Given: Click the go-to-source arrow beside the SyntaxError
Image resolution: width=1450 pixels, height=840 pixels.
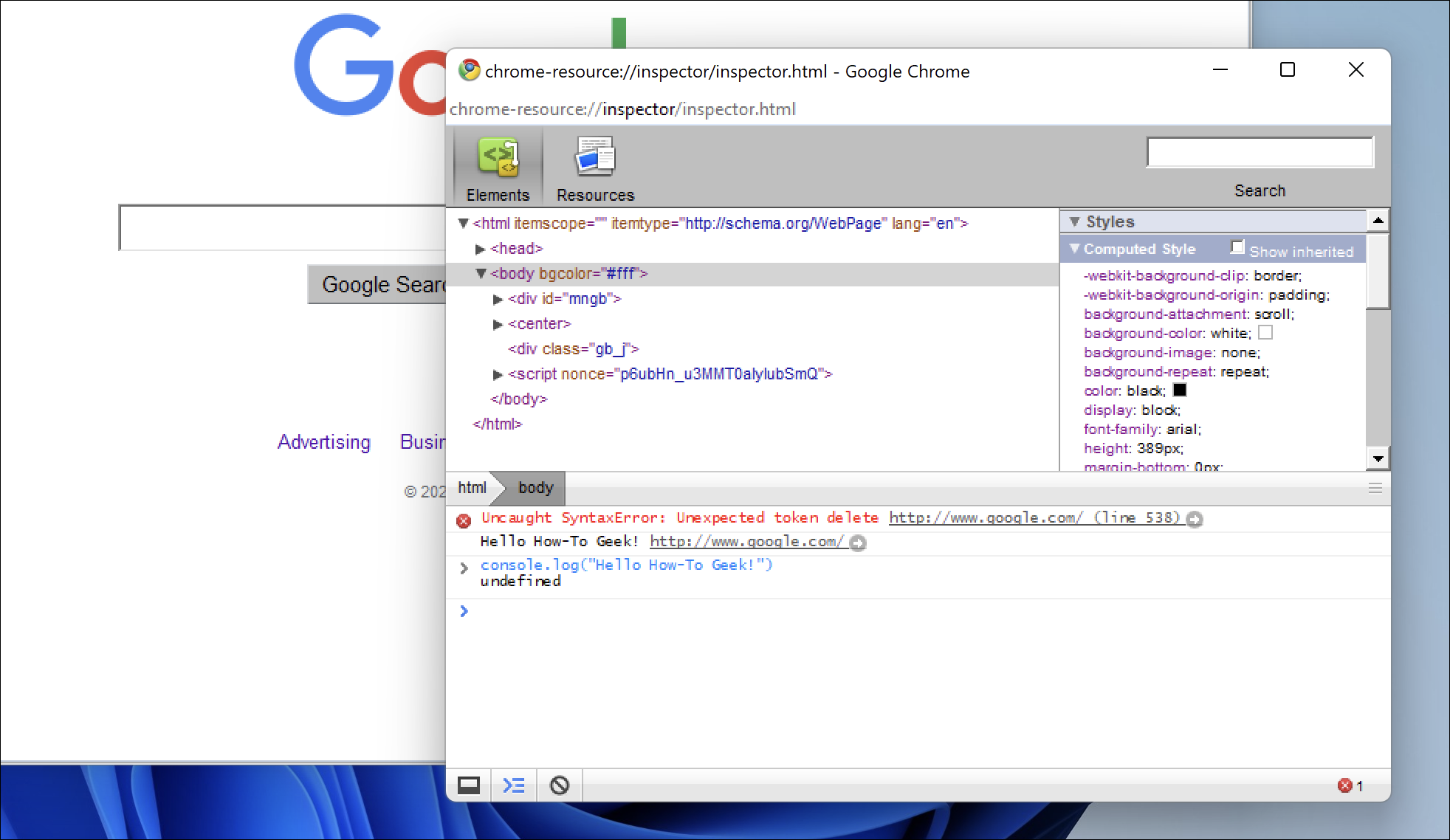Looking at the screenshot, I should [1194, 519].
